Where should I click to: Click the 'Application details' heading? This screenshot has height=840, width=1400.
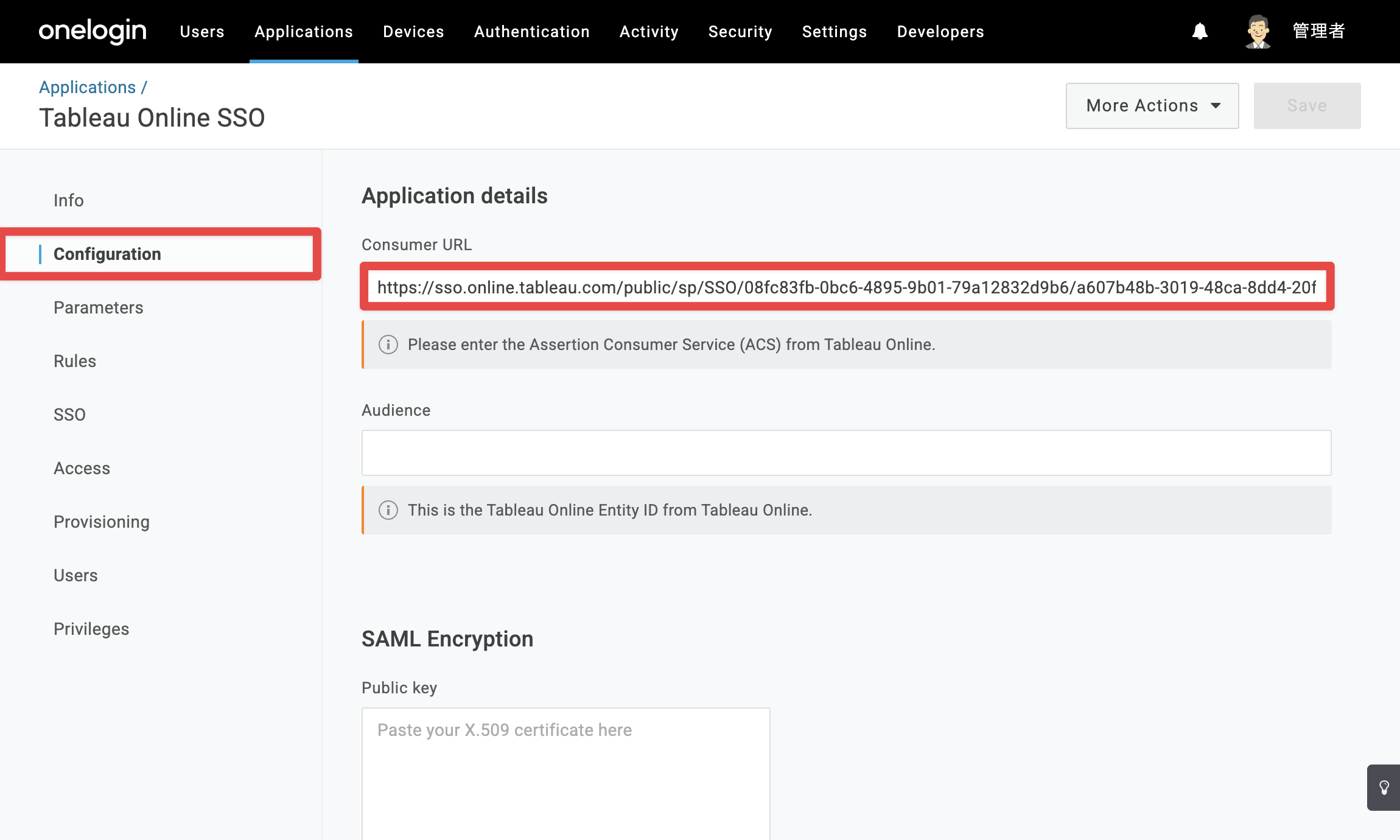pos(455,196)
